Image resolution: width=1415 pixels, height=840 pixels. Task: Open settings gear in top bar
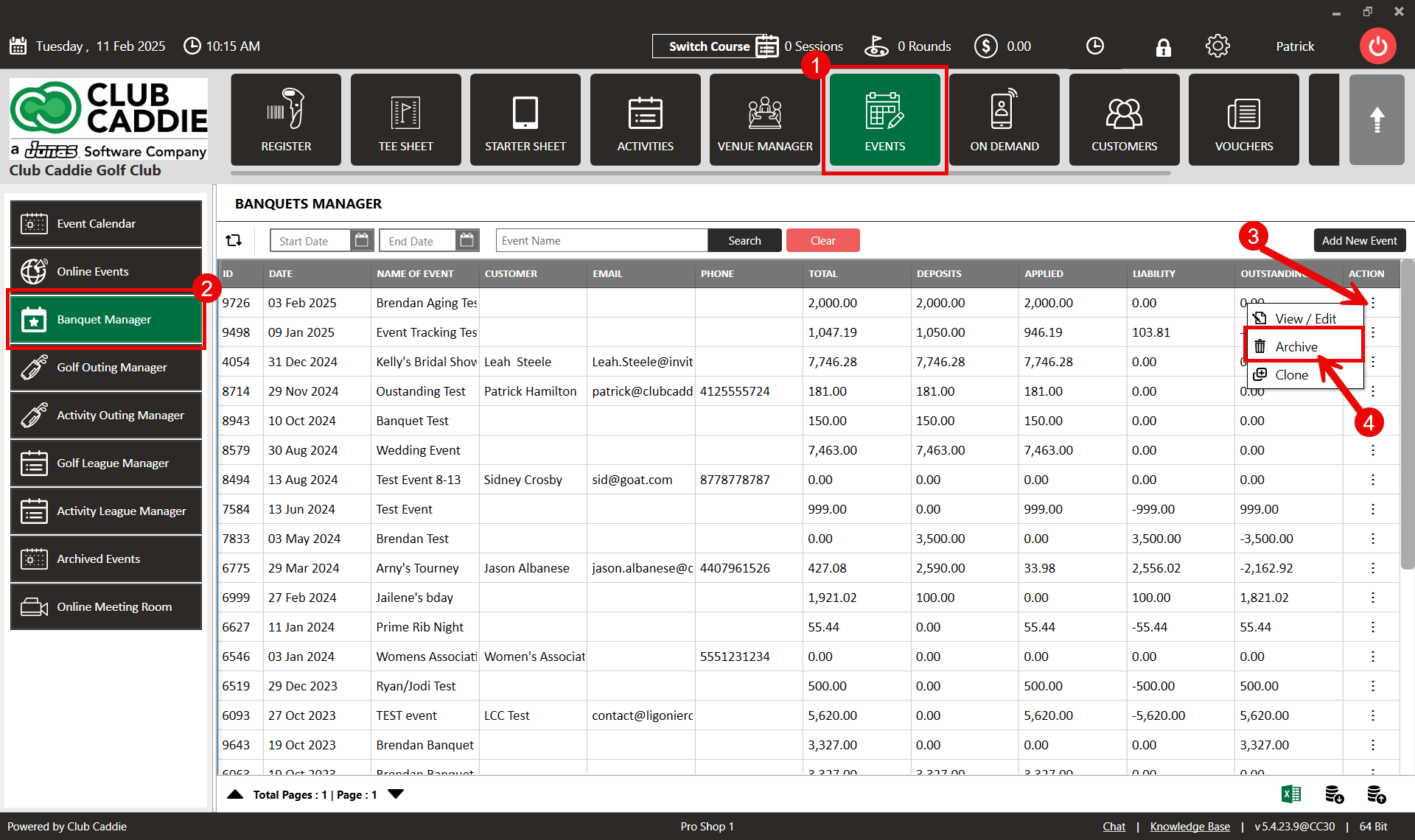point(1217,46)
